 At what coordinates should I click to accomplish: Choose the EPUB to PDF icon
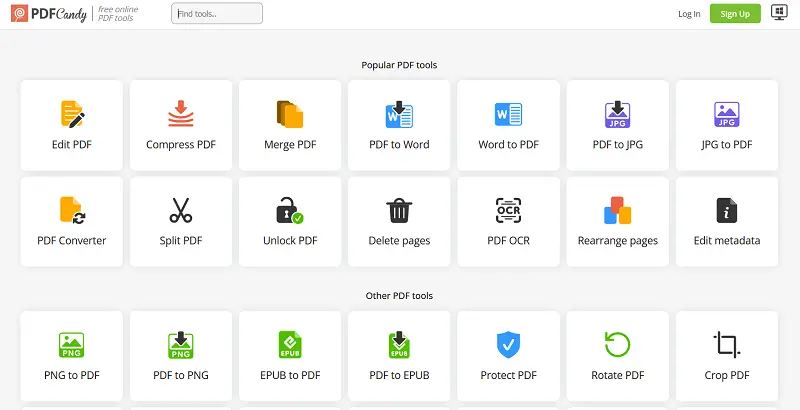[290, 345]
